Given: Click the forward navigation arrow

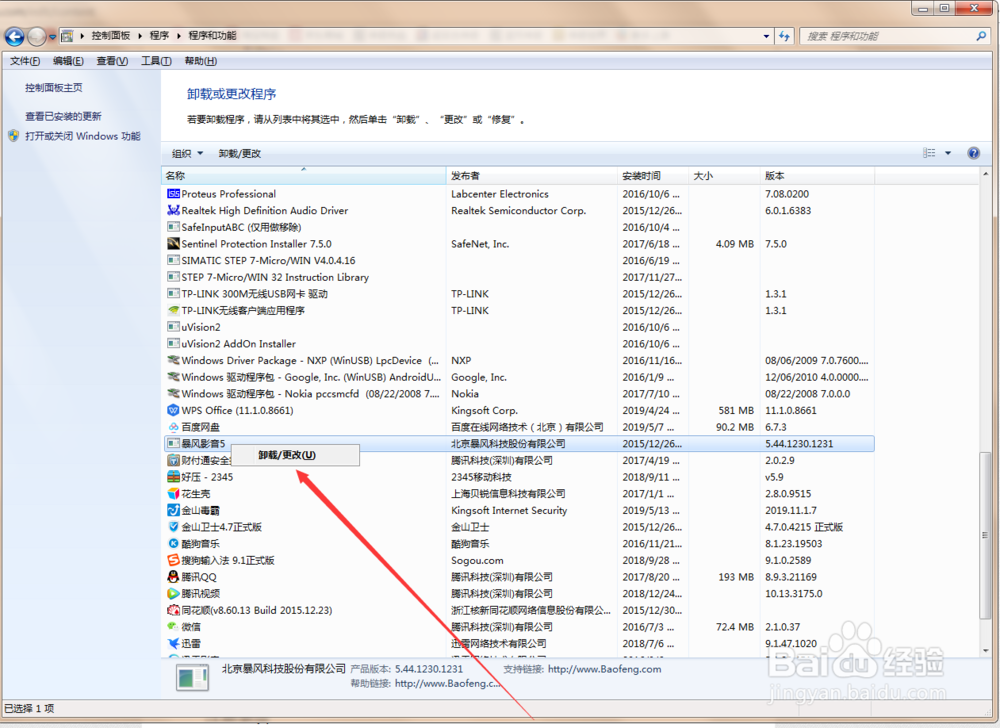Looking at the screenshot, I should point(37,37).
